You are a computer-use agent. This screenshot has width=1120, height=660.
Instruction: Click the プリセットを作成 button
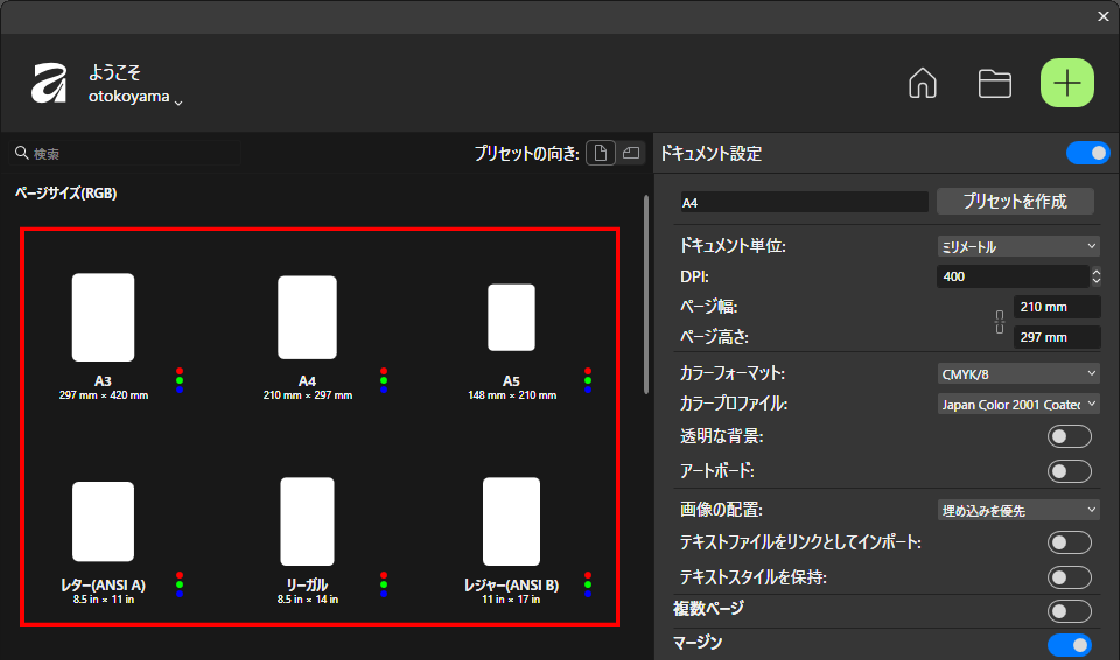click(1015, 201)
